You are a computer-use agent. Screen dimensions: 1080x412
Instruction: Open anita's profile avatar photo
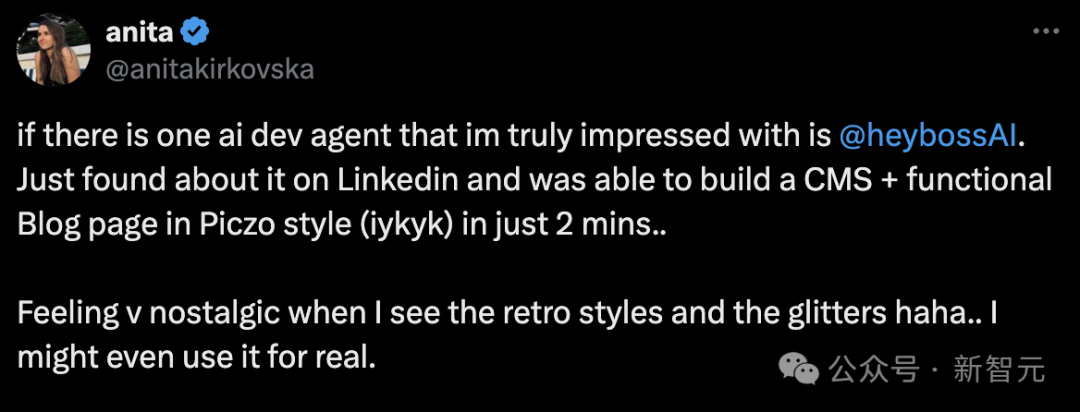pyautogui.click(x=54, y=50)
